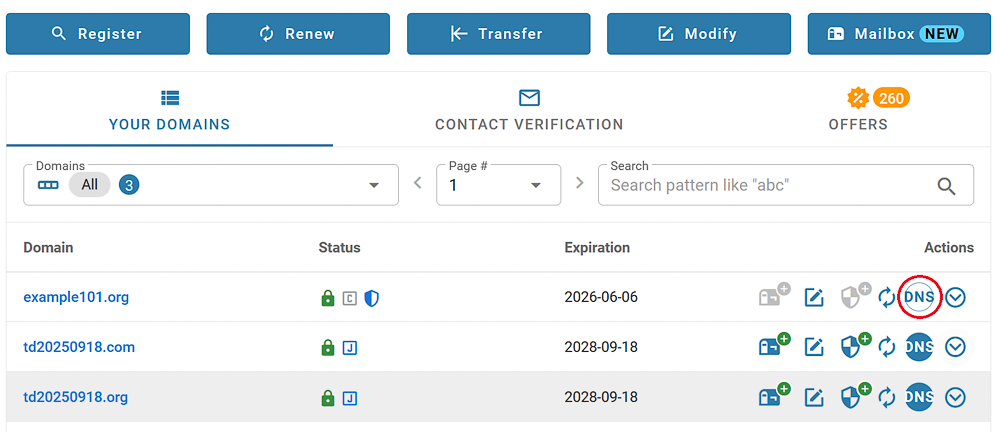The image size is (1000, 432).
Task: Add mailbox icon for td20250918.com
Action: pos(772,346)
